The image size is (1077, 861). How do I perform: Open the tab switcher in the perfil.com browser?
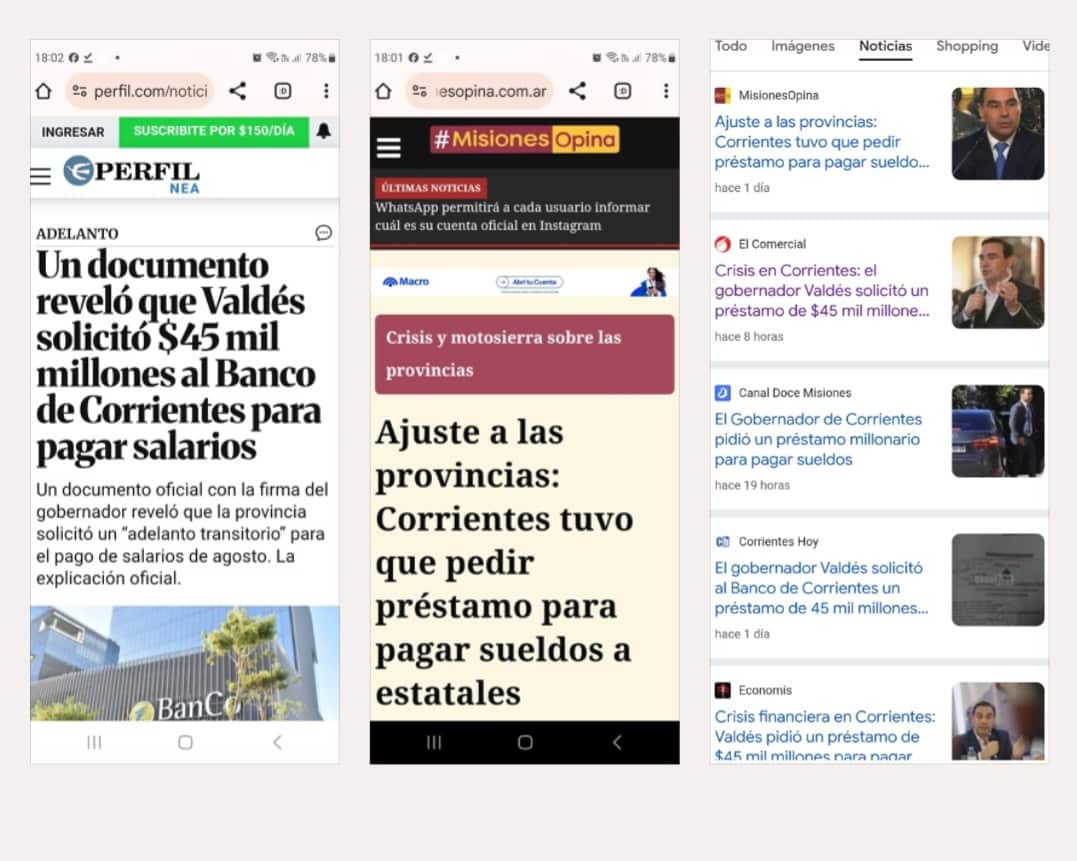[x=283, y=91]
